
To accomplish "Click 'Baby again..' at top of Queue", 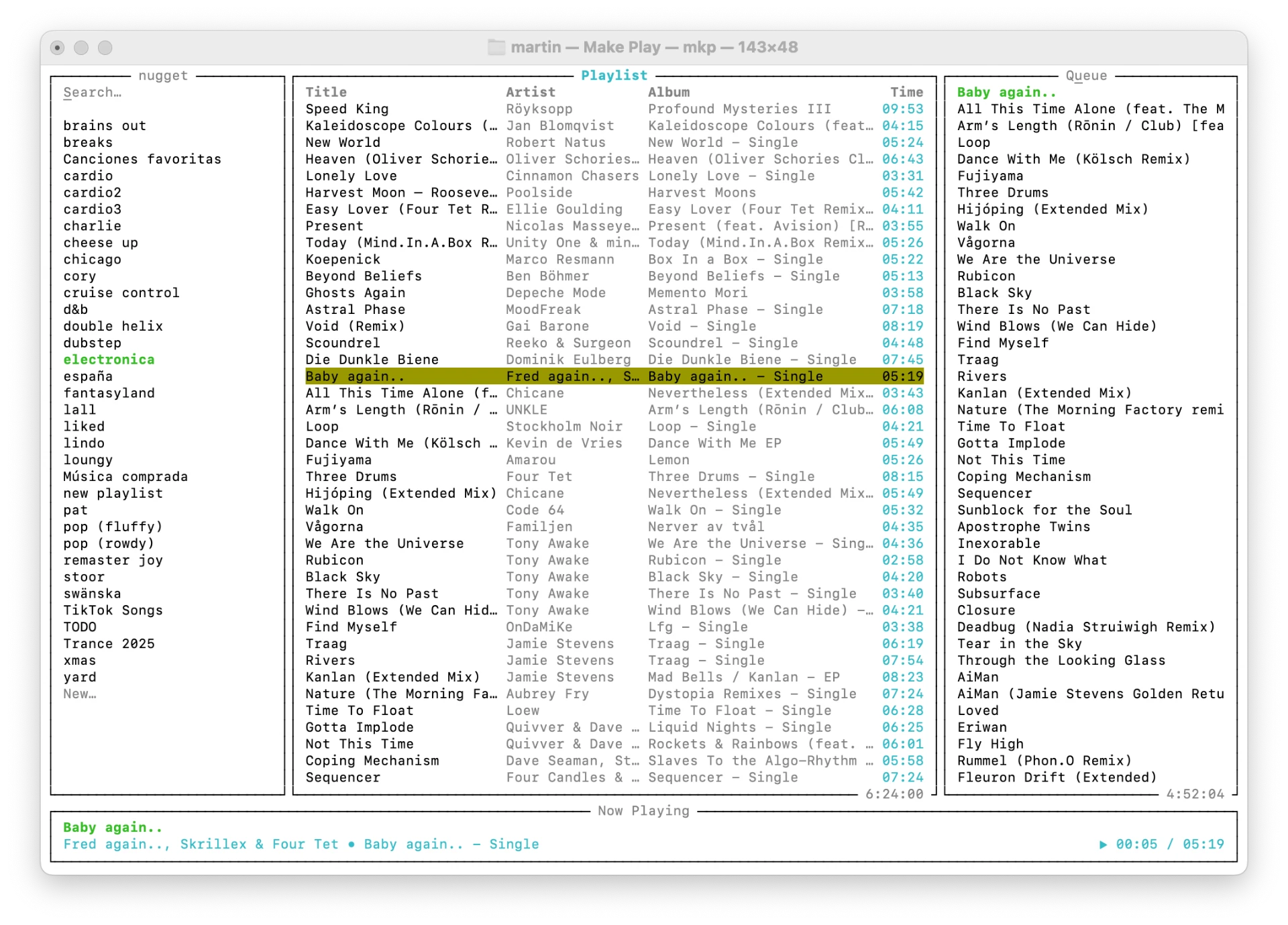I will tap(1006, 93).
